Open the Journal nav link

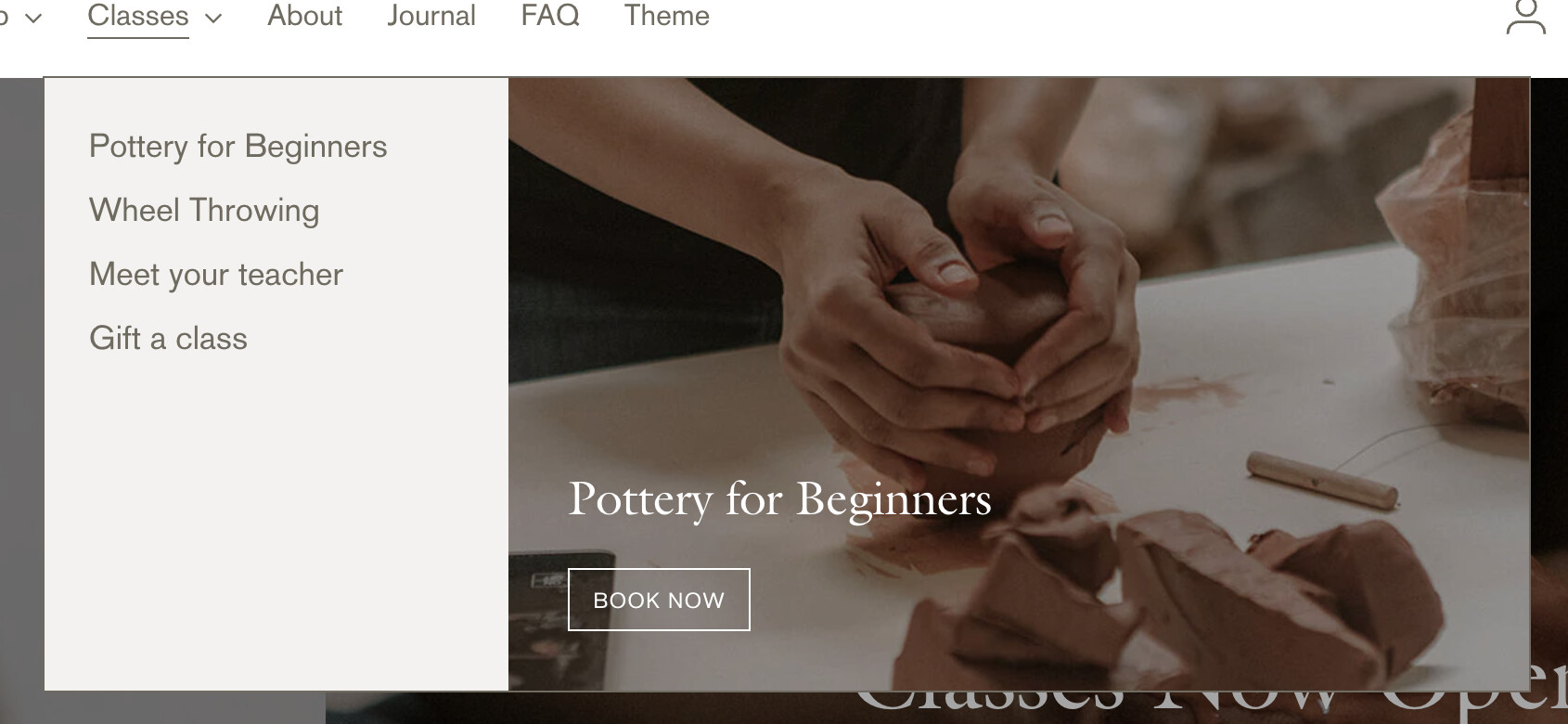coord(431,16)
